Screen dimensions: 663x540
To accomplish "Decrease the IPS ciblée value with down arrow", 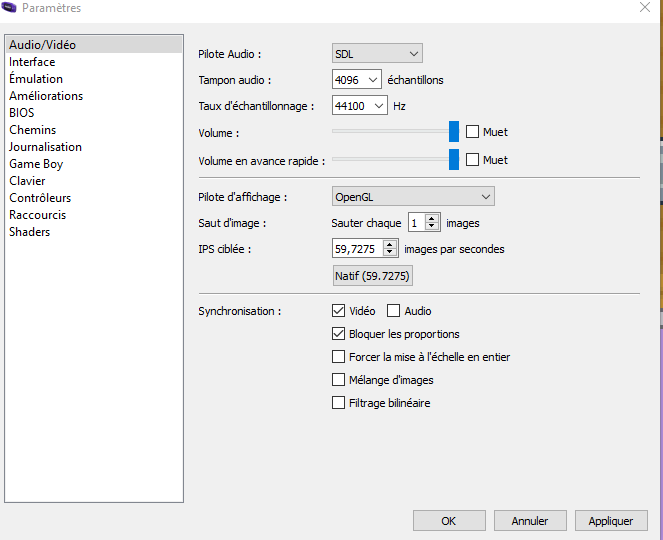I will tap(390, 252).
